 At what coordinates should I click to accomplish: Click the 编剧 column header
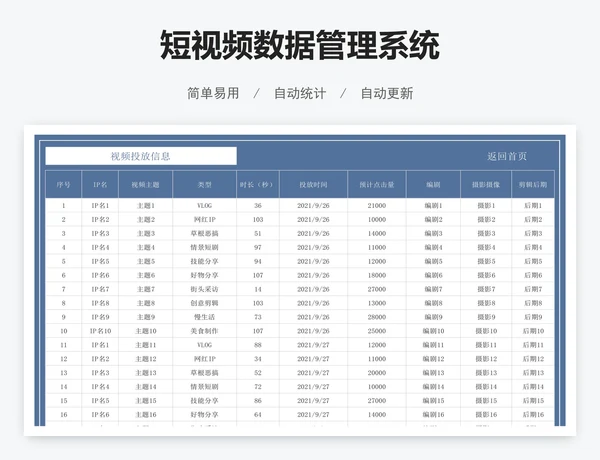pos(433,184)
